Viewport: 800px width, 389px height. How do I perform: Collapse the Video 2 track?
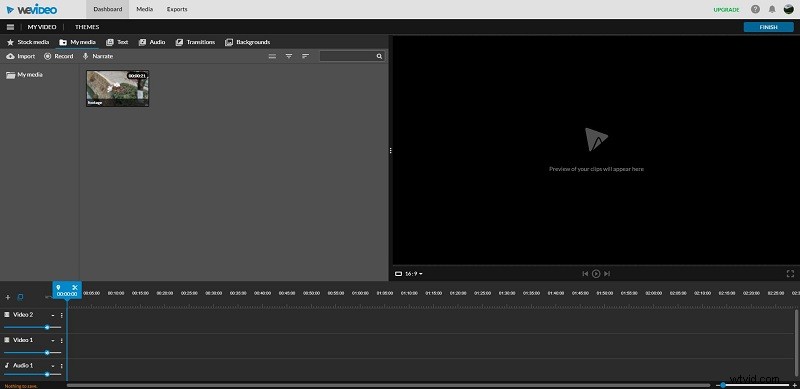click(53, 315)
